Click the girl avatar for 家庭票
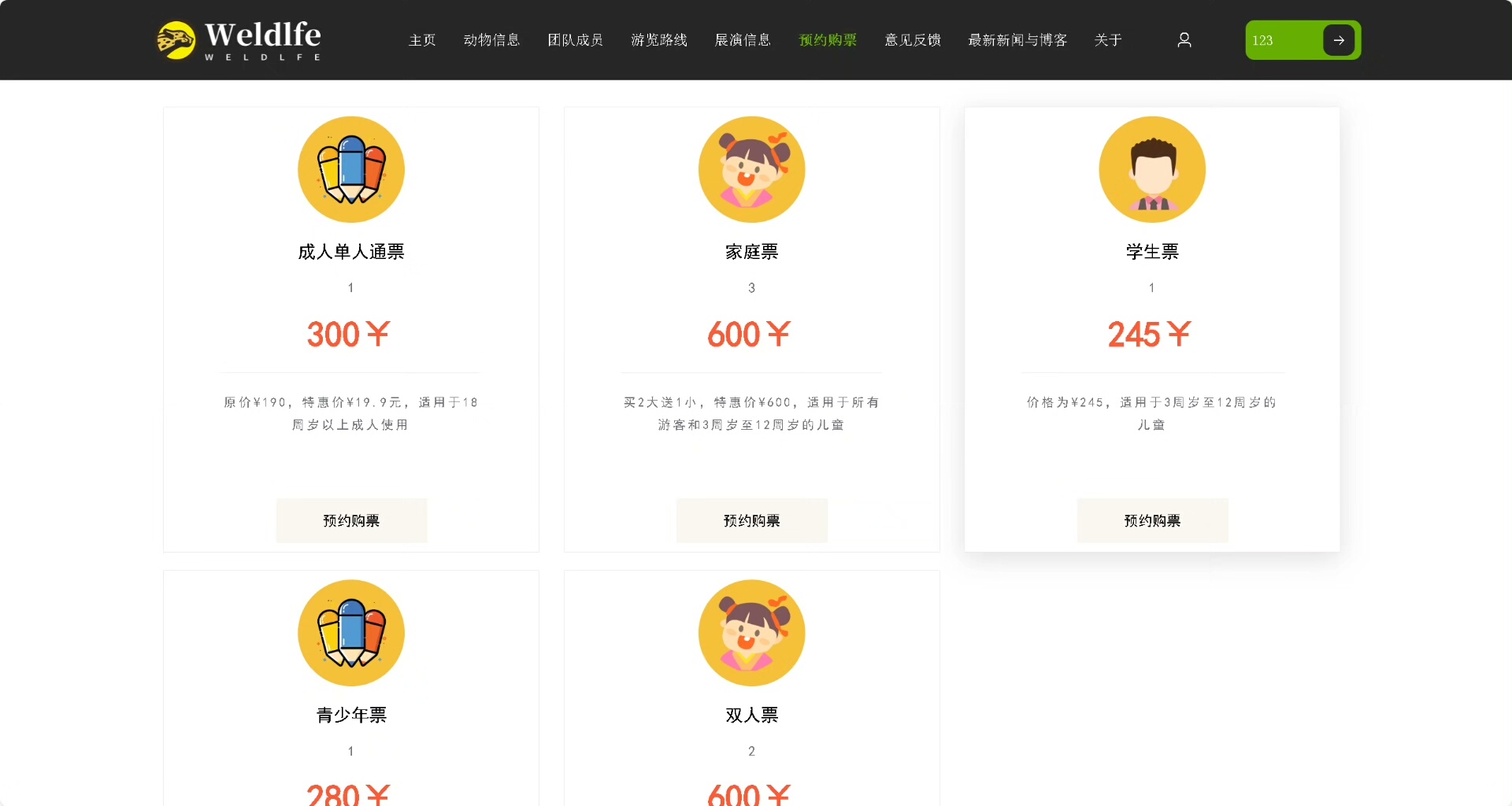 pos(752,169)
